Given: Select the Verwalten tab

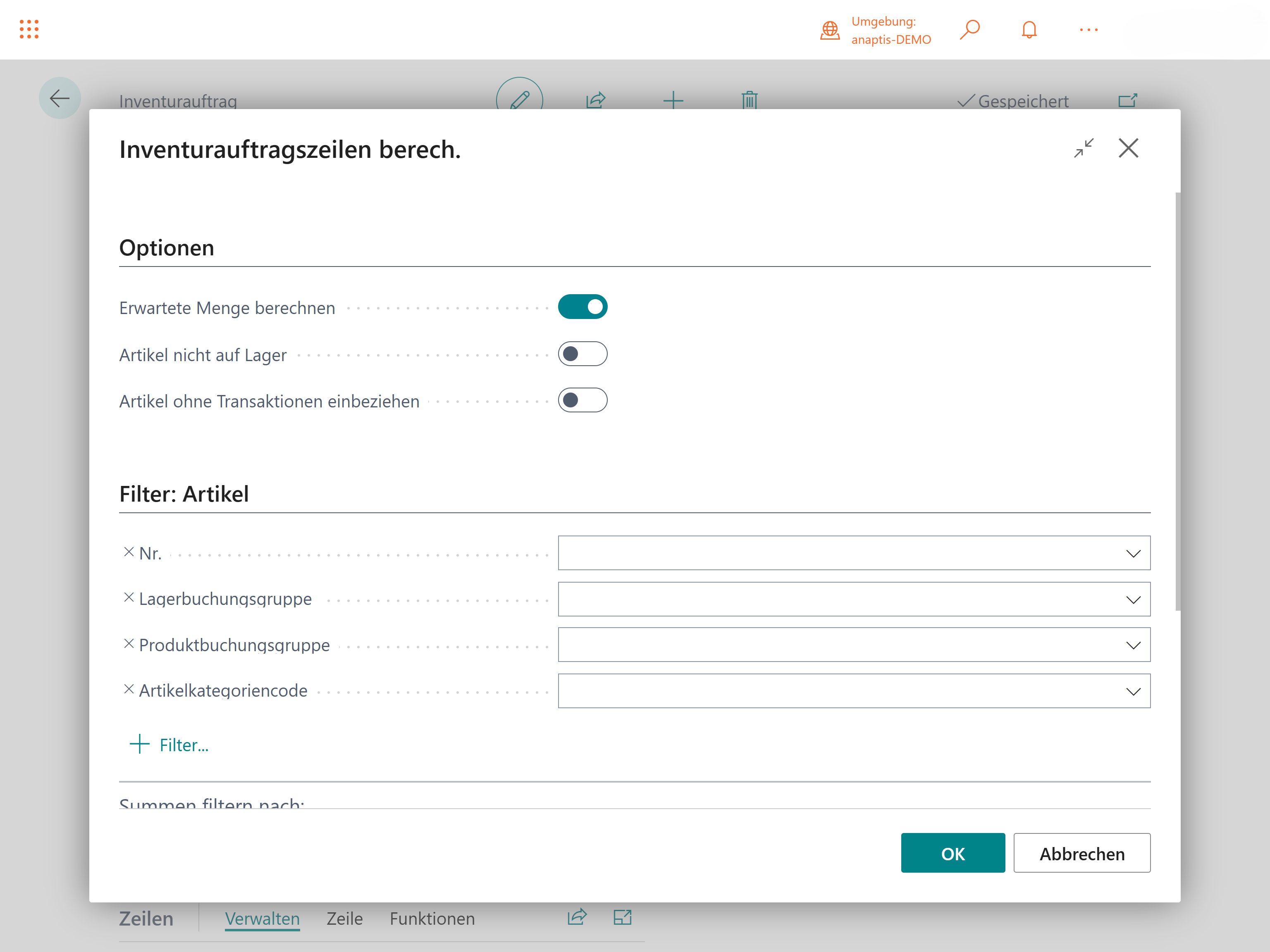Looking at the screenshot, I should point(263,919).
